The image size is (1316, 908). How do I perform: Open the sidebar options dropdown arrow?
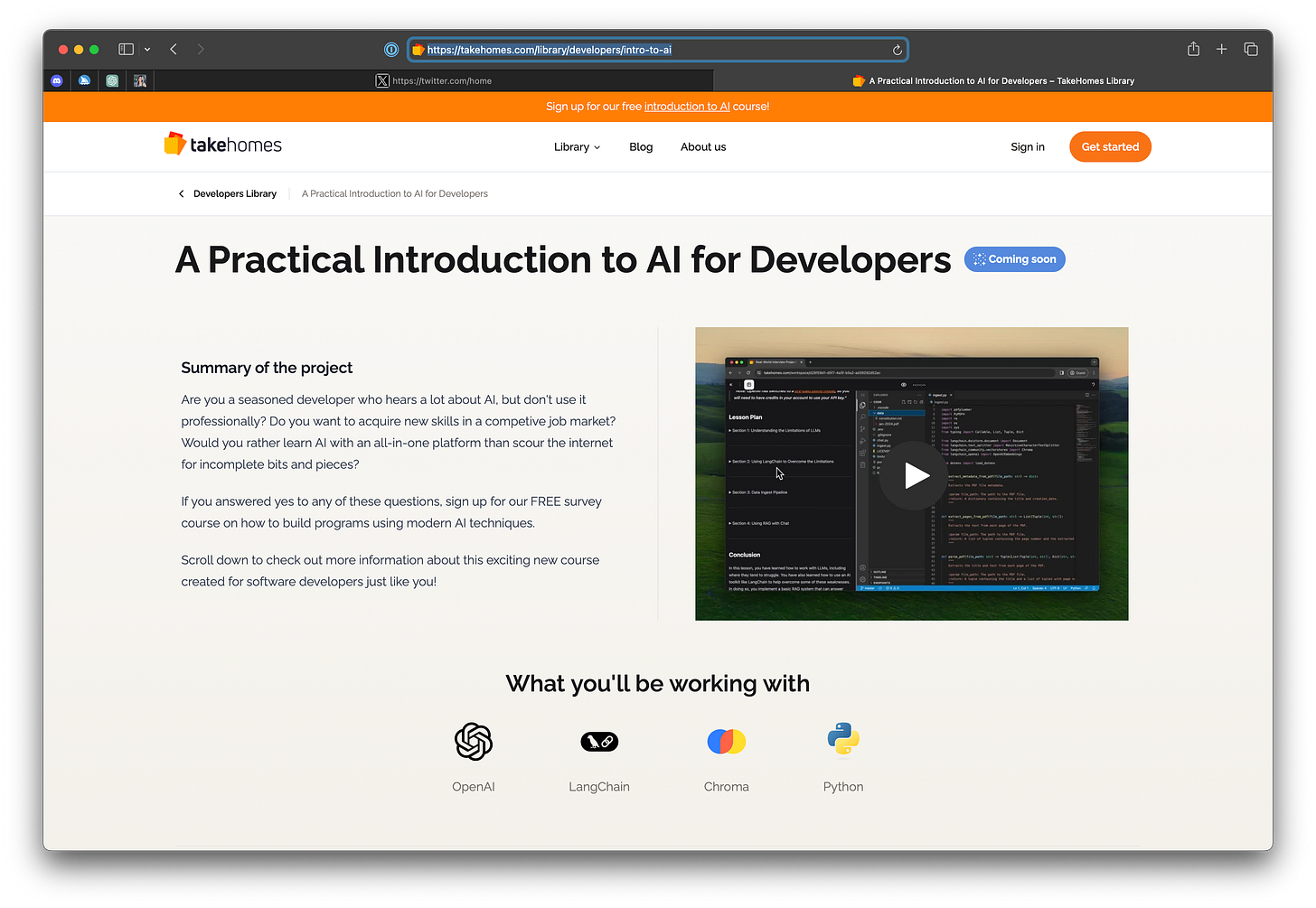147,50
